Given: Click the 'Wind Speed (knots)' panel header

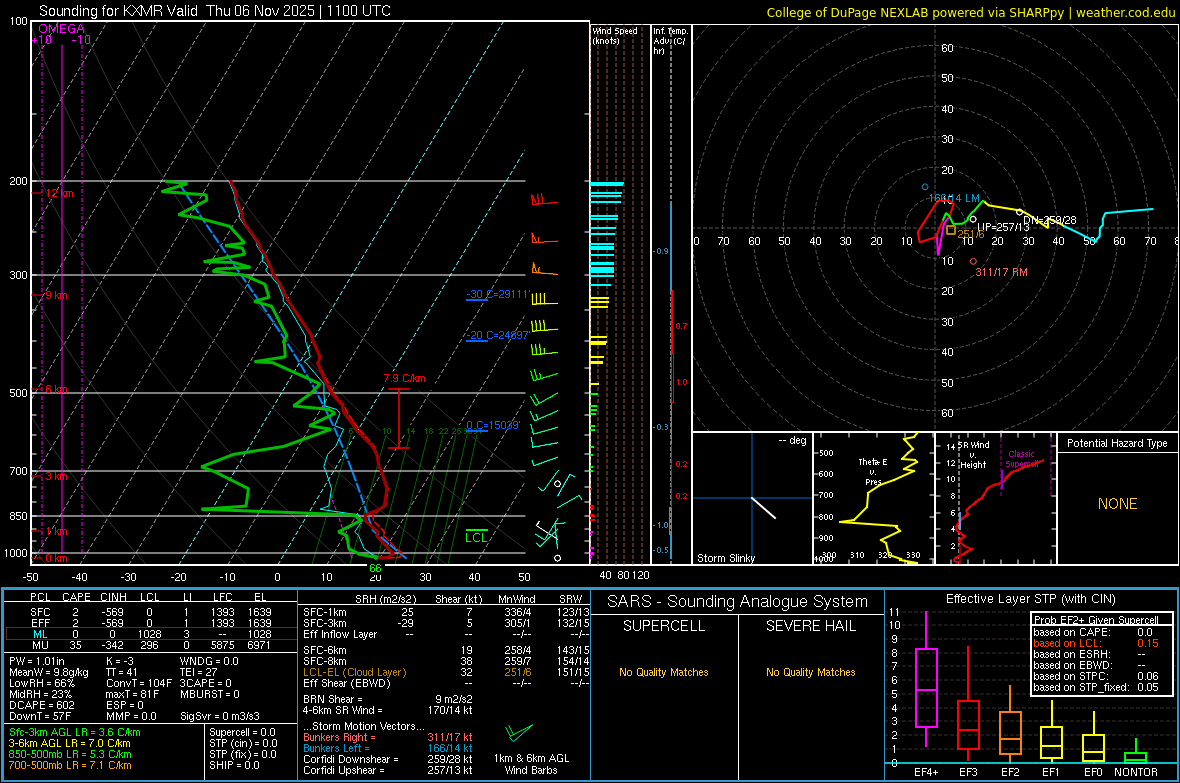Looking at the screenshot, I should coord(615,35).
